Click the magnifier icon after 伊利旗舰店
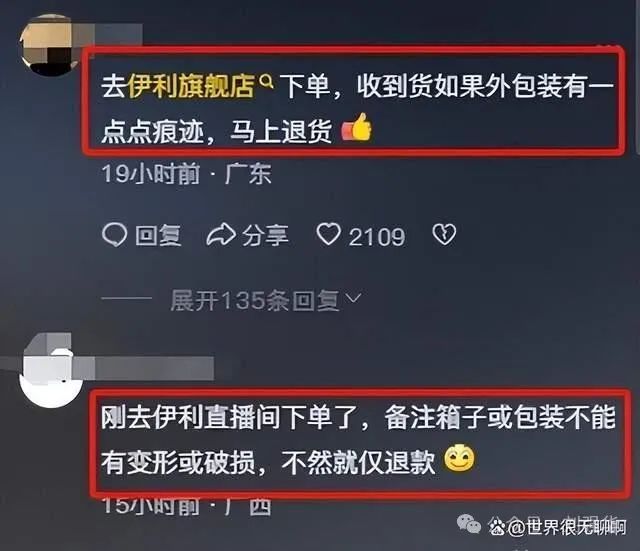640x551 pixels. point(267,81)
